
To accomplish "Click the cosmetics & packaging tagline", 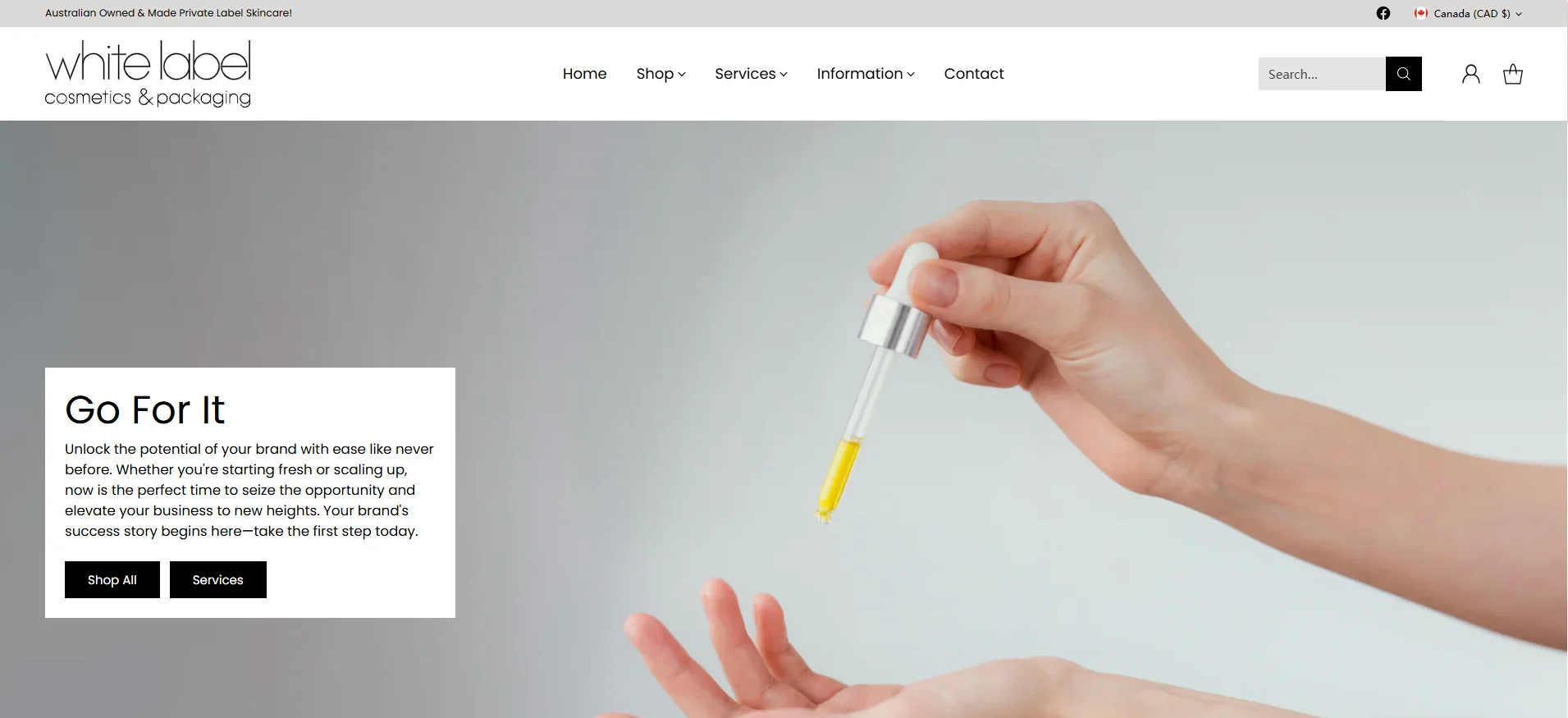I will (148, 98).
